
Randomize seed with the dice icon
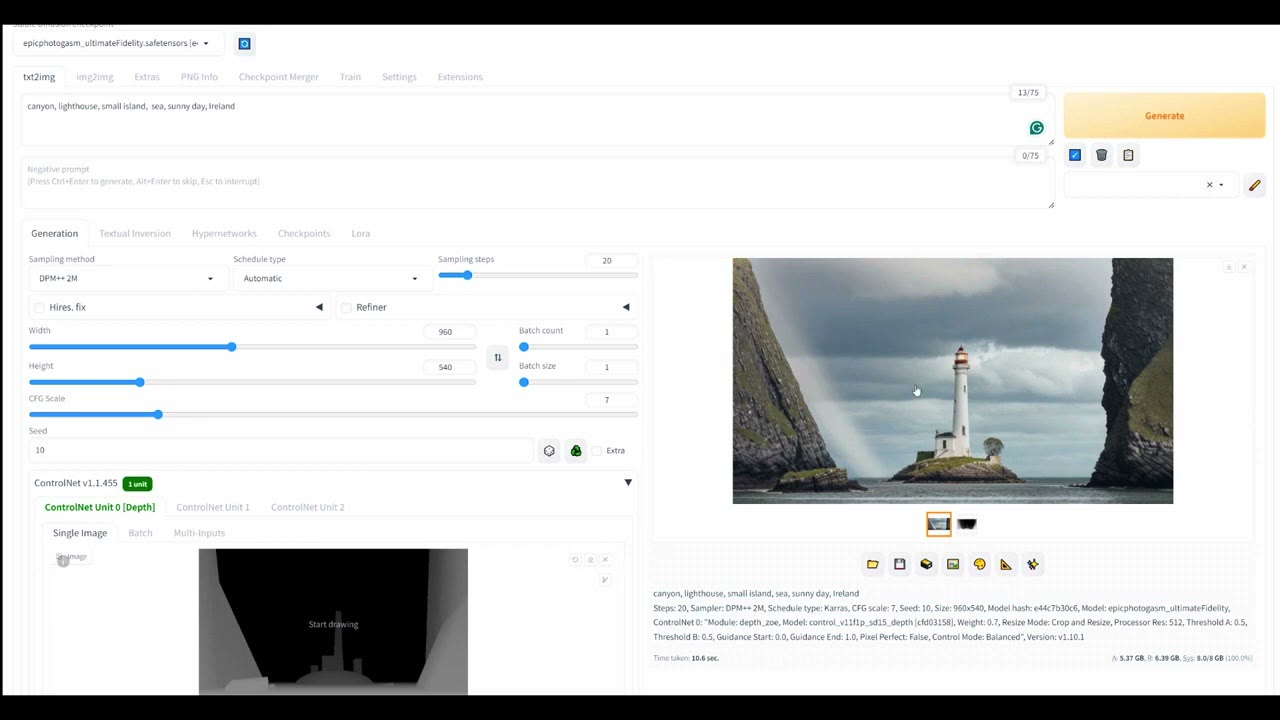click(x=549, y=451)
